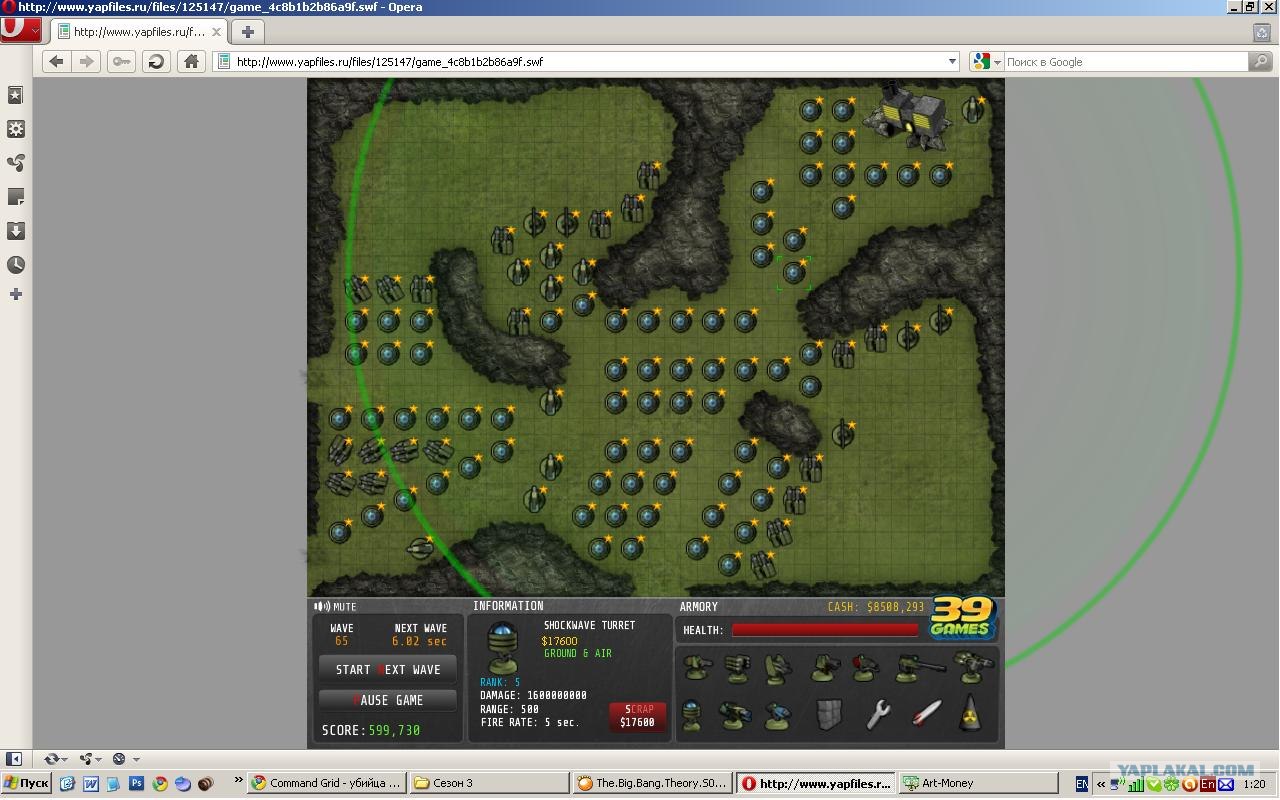Select the red-domed turret in the Armory
Image resolution: width=1280 pixels, height=800 pixels.
[865, 668]
